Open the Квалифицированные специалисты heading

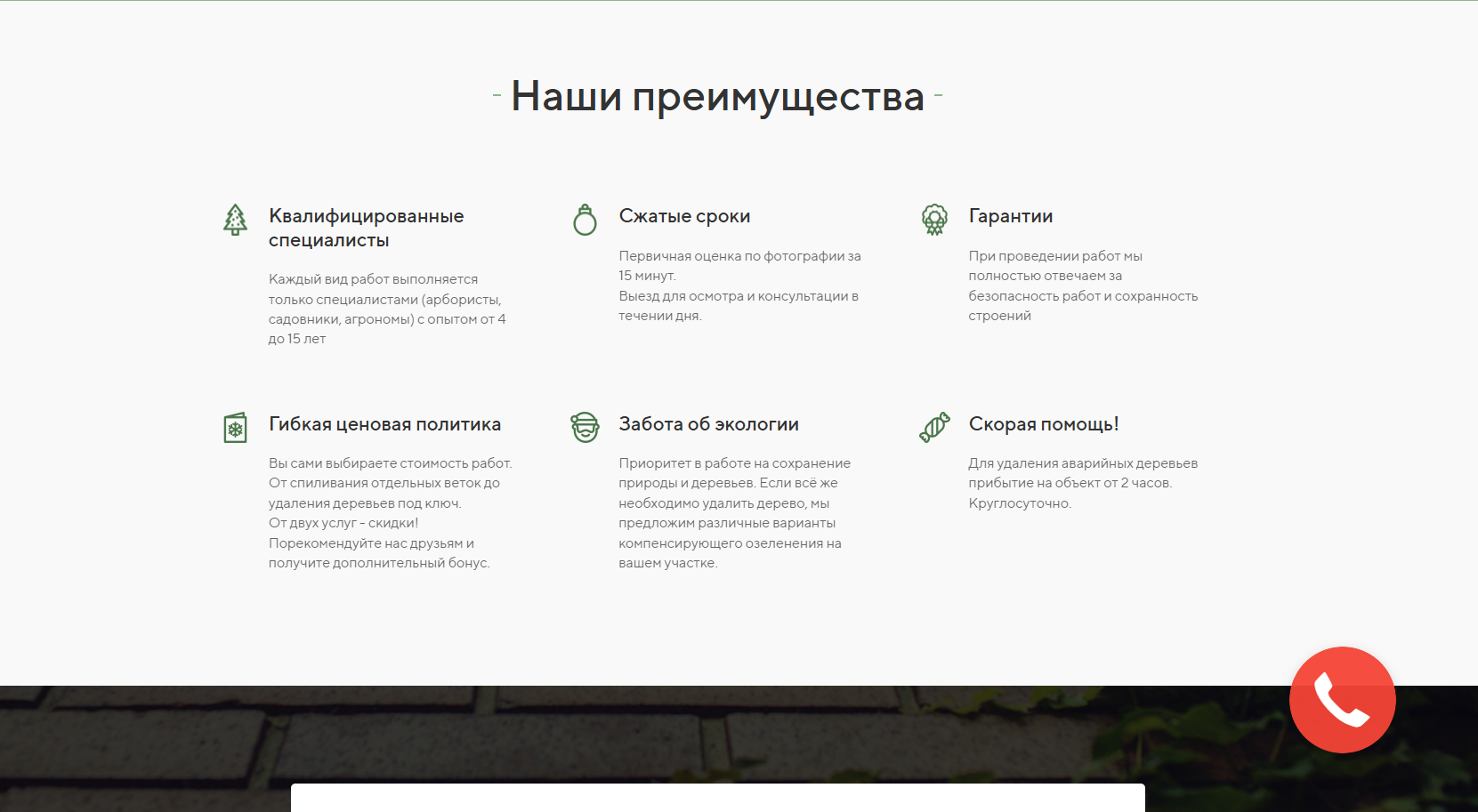tap(365, 227)
